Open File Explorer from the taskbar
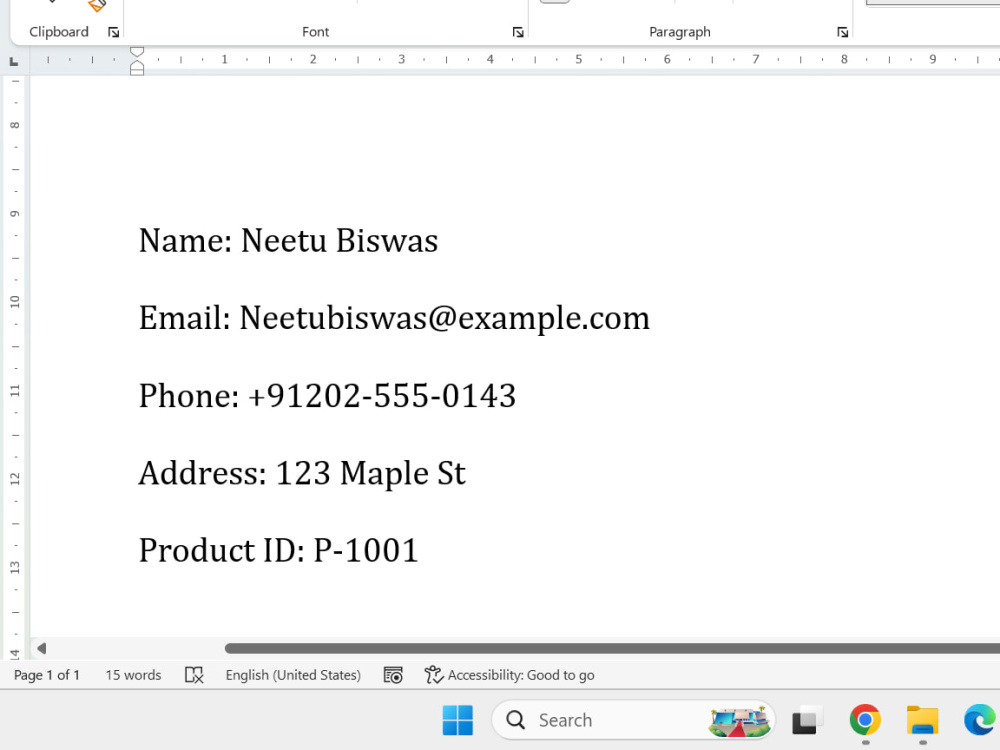The width and height of the screenshot is (1000, 750). [922, 721]
